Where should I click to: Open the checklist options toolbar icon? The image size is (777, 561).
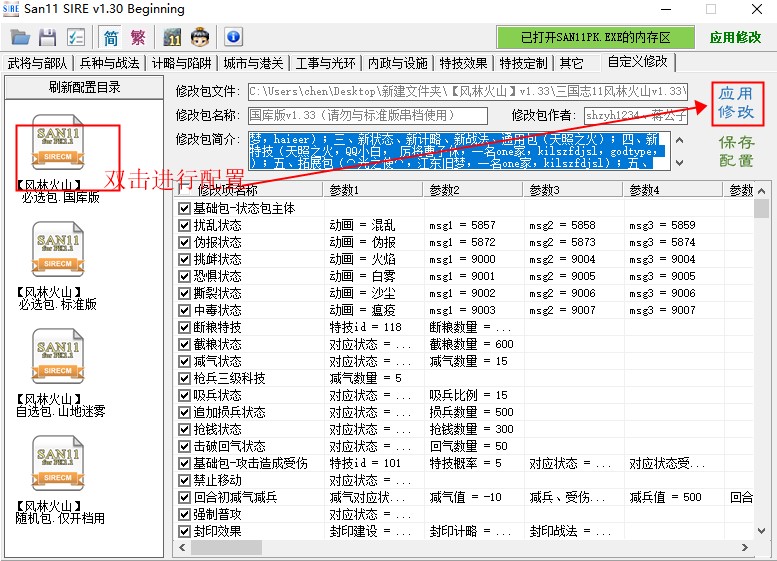[x=76, y=37]
